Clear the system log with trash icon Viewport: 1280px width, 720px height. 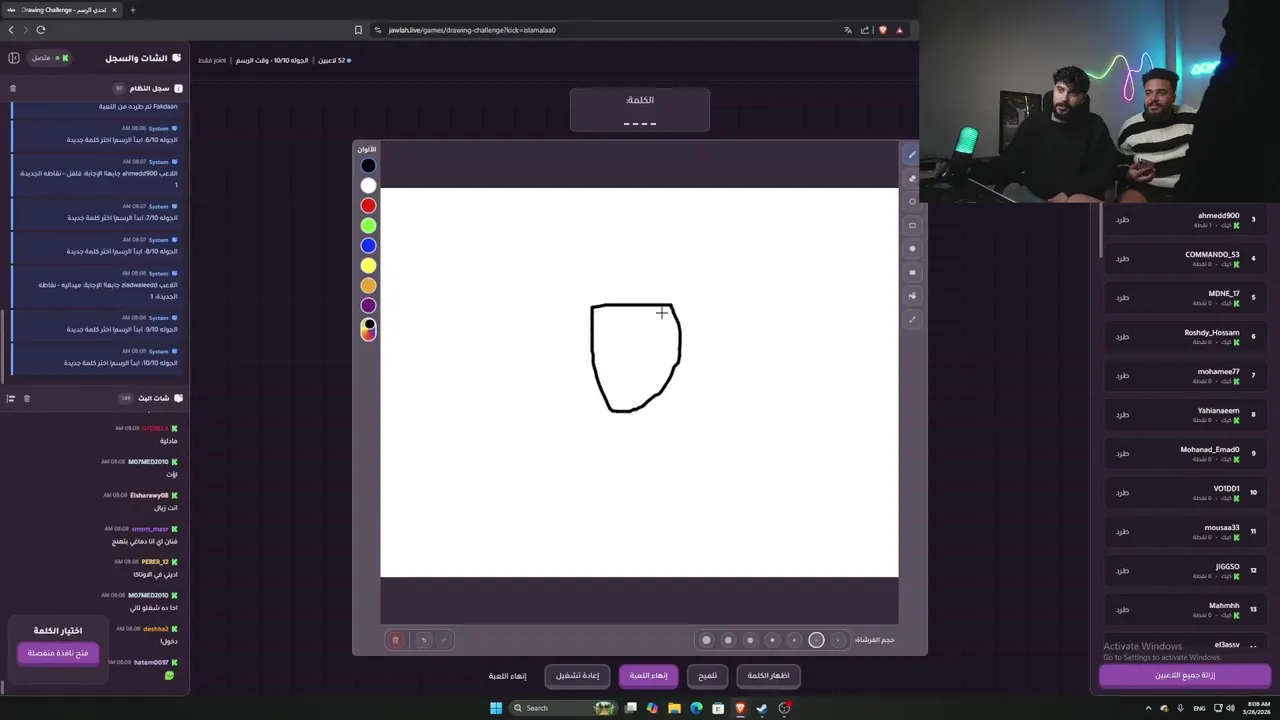tap(13, 88)
